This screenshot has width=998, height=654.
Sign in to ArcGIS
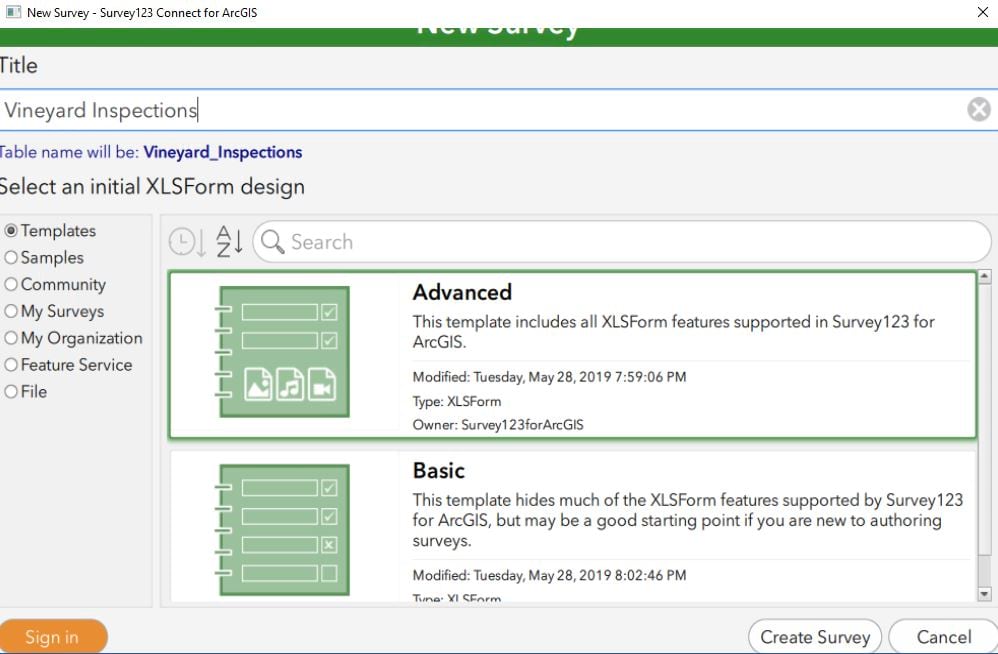53,636
